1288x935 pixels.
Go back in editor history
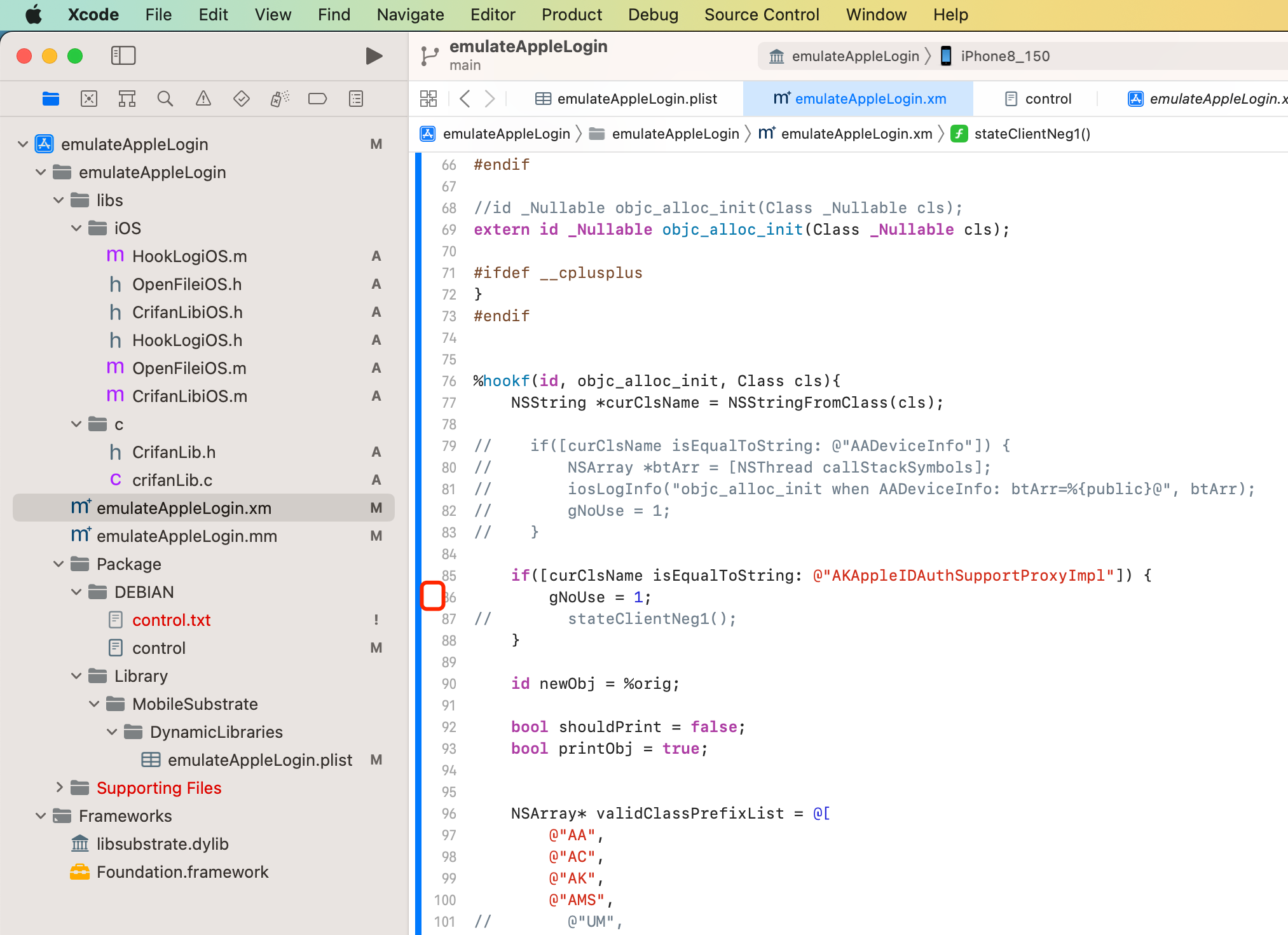pos(465,99)
